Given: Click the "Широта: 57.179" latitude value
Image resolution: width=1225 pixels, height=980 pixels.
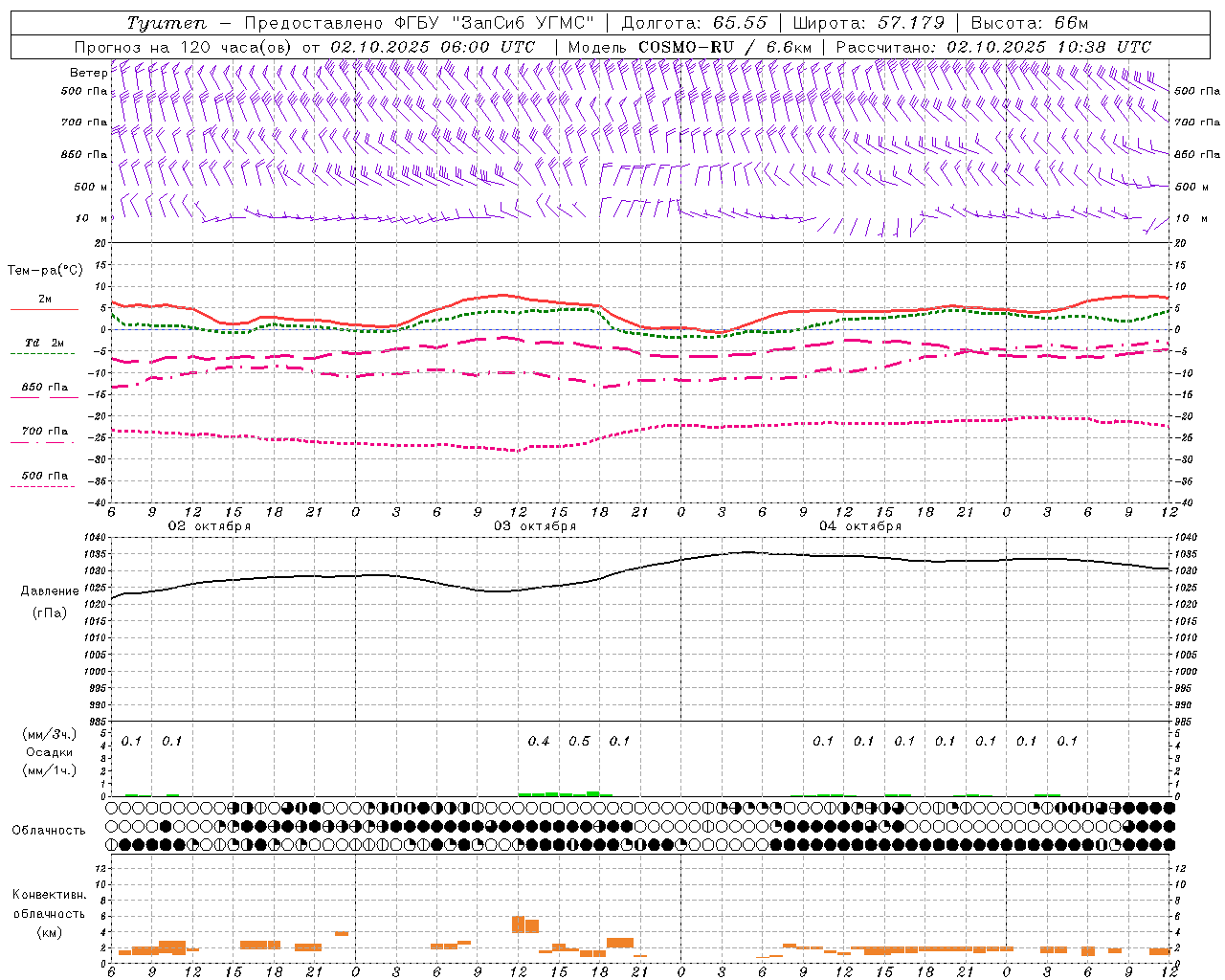Looking at the screenshot, I should tap(868, 23).
